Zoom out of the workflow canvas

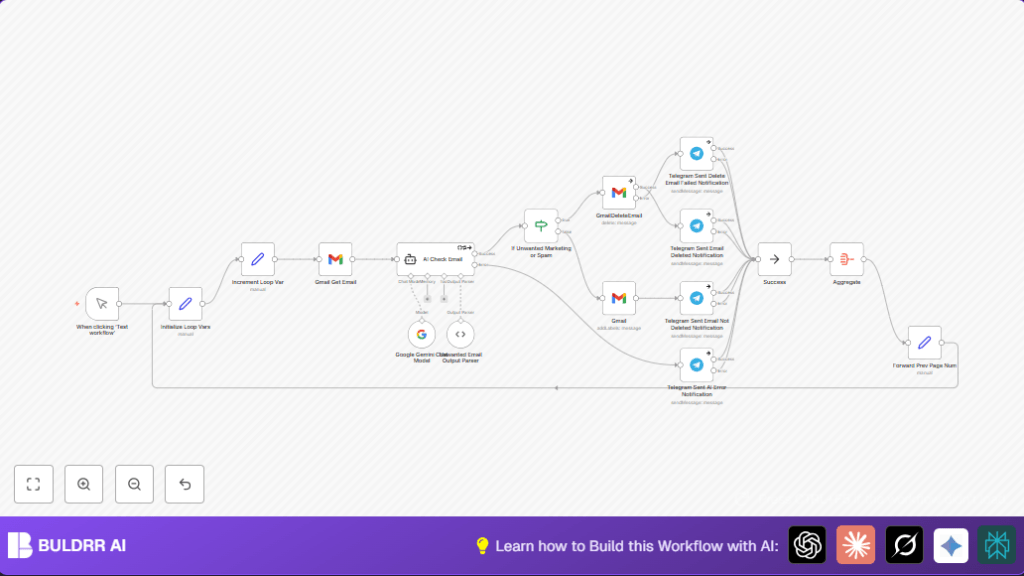[x=134, y=484]
